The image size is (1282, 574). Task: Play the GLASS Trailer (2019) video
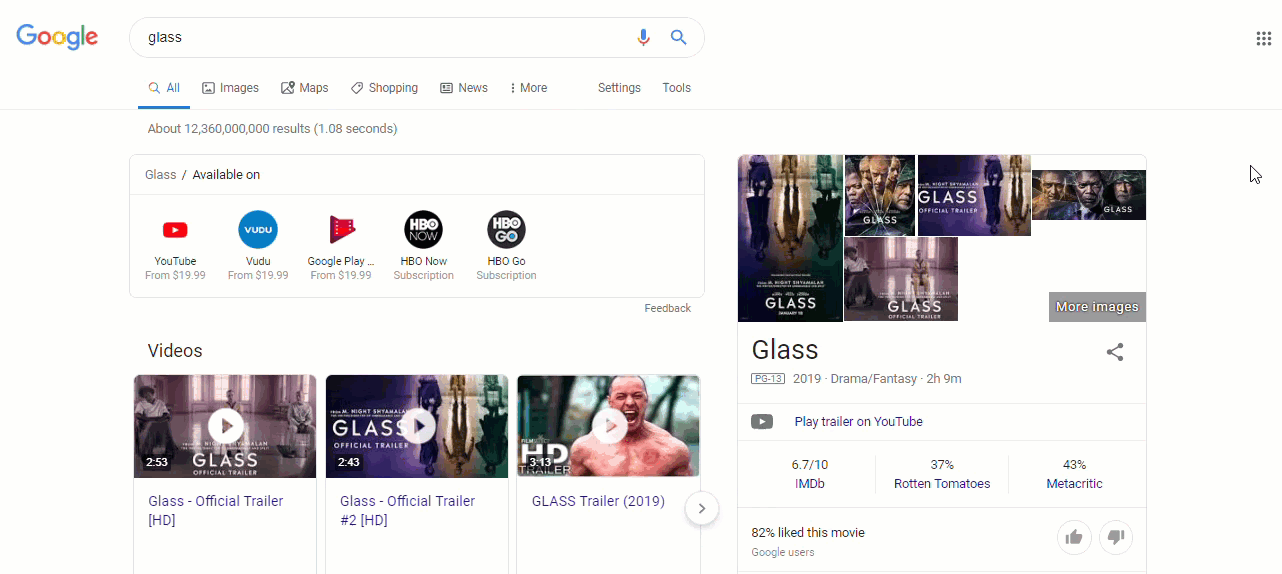pyautogui.click(x=608, y=426)
